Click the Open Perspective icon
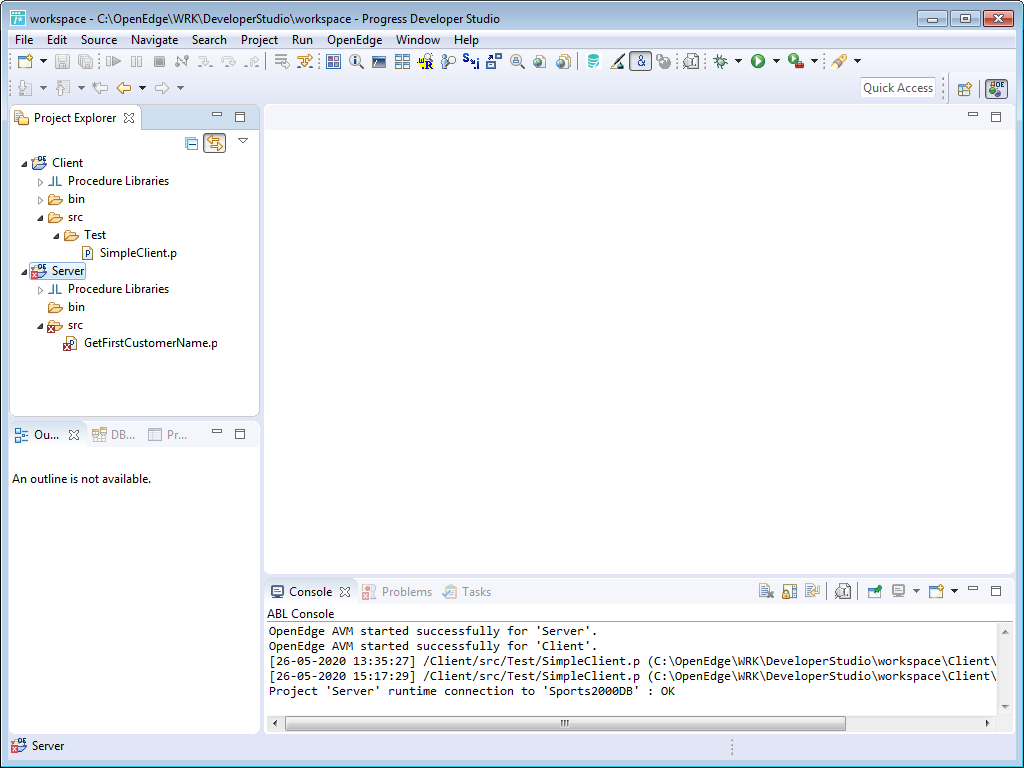1024x768 pixels. (x=965, y=89)
